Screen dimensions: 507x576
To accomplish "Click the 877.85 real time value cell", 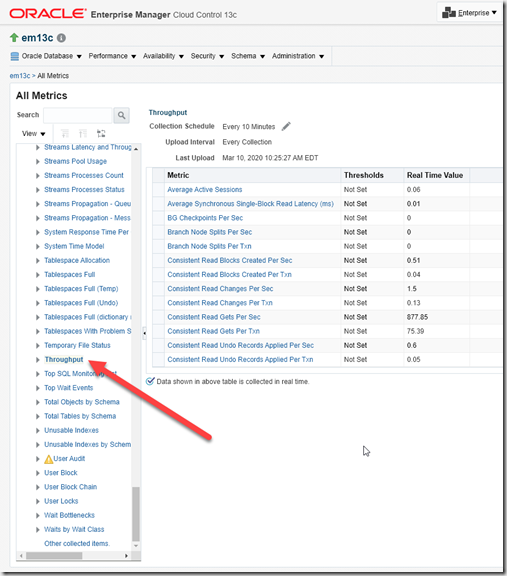I will [436, 317].
